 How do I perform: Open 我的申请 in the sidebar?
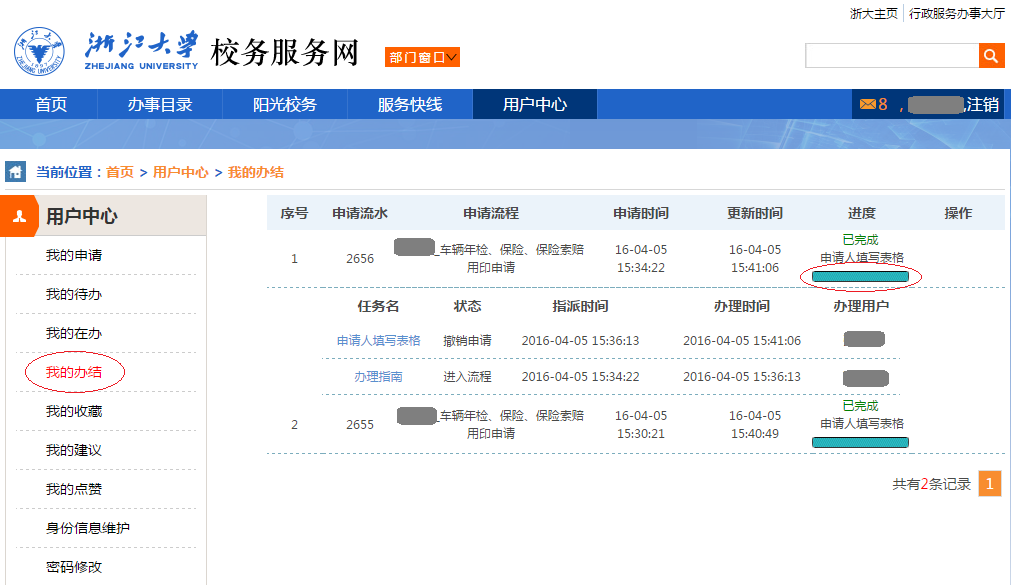tap(73, 255)
